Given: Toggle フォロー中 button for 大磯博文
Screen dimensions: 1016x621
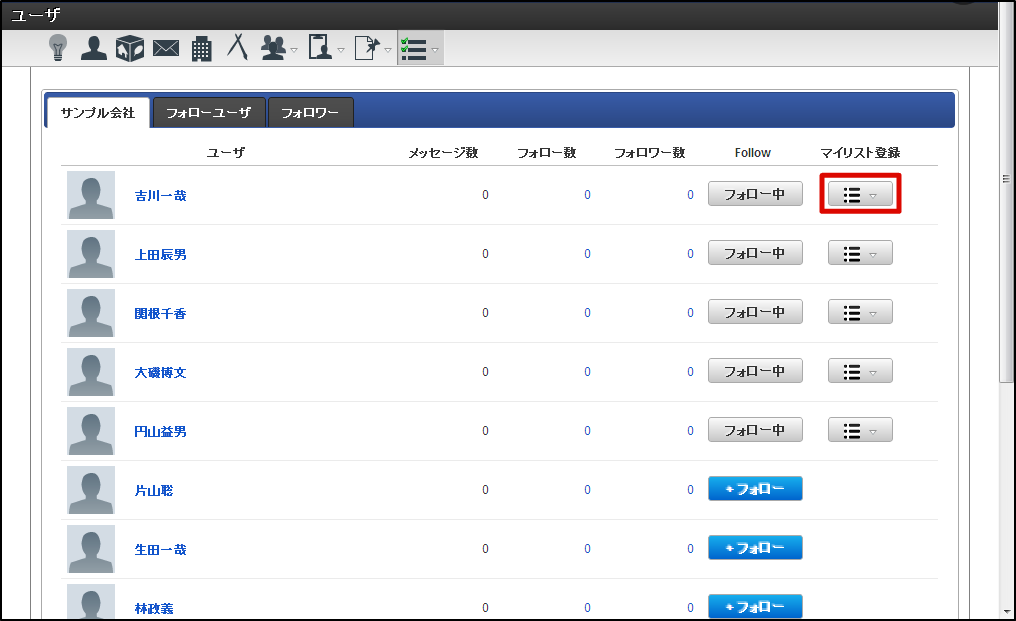Looking at the screenshot, I should tap(755, 371).
